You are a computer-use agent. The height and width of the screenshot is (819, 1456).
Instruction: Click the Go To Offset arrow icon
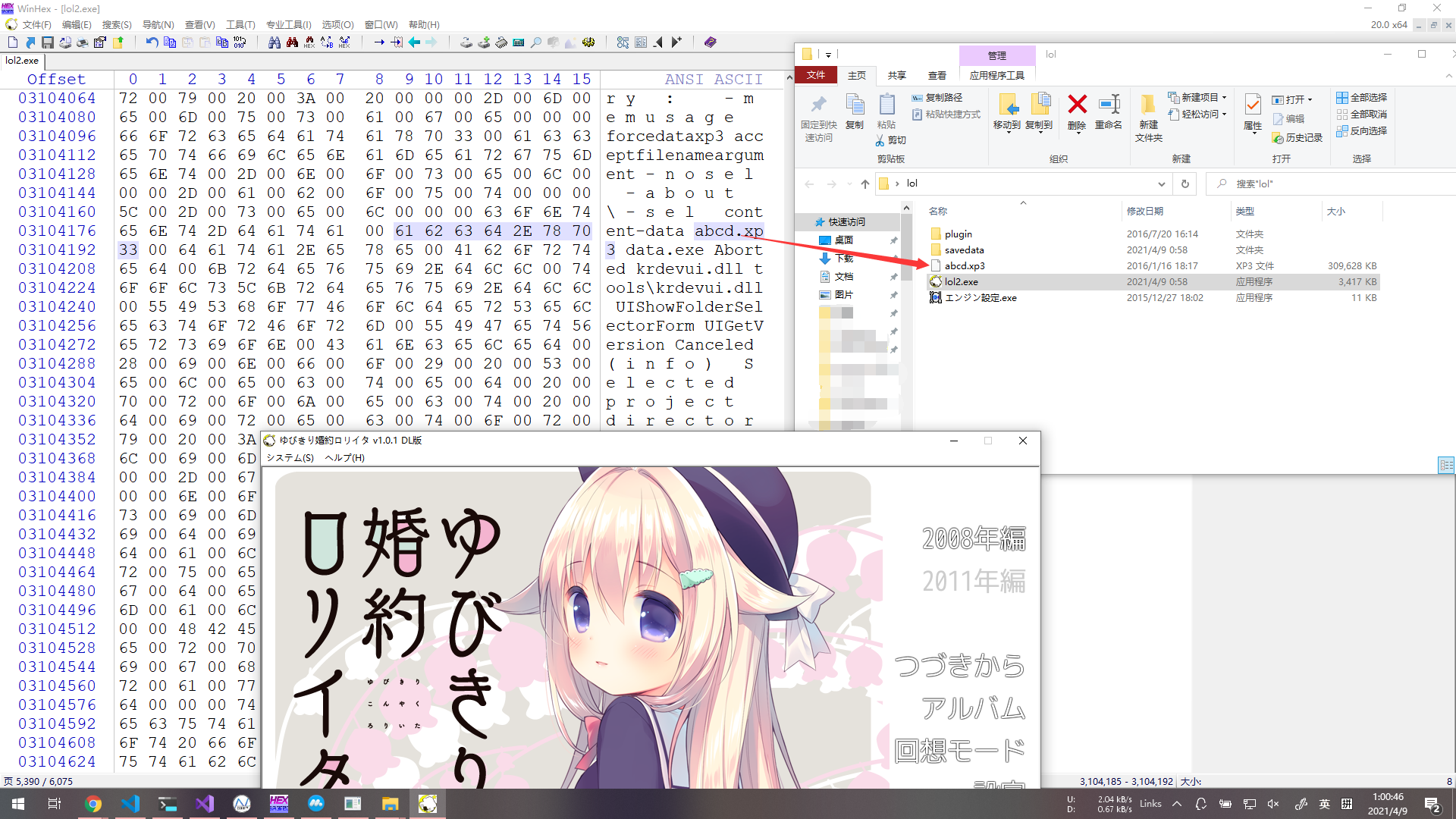pyautogui.click(x=379, y=42)
